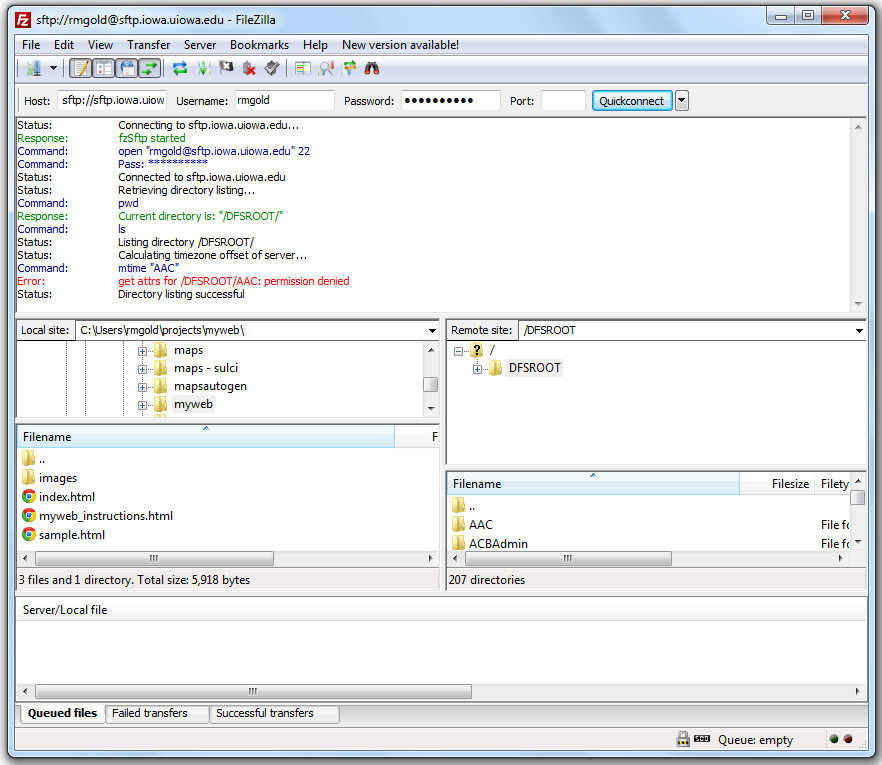The width and height of the screenshot is (882, 765).
Task: Open the New version available! menu
Action: 400,45
